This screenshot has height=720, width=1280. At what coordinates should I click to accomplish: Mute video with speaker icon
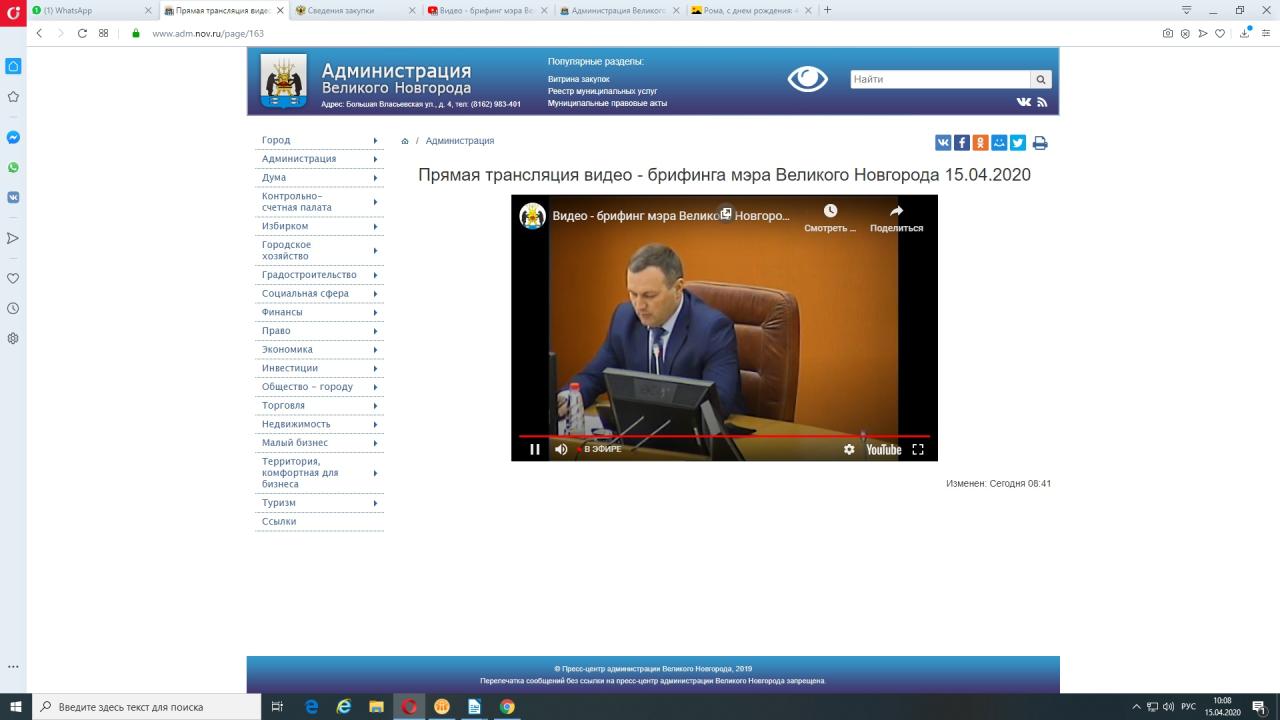click(561, 449)
